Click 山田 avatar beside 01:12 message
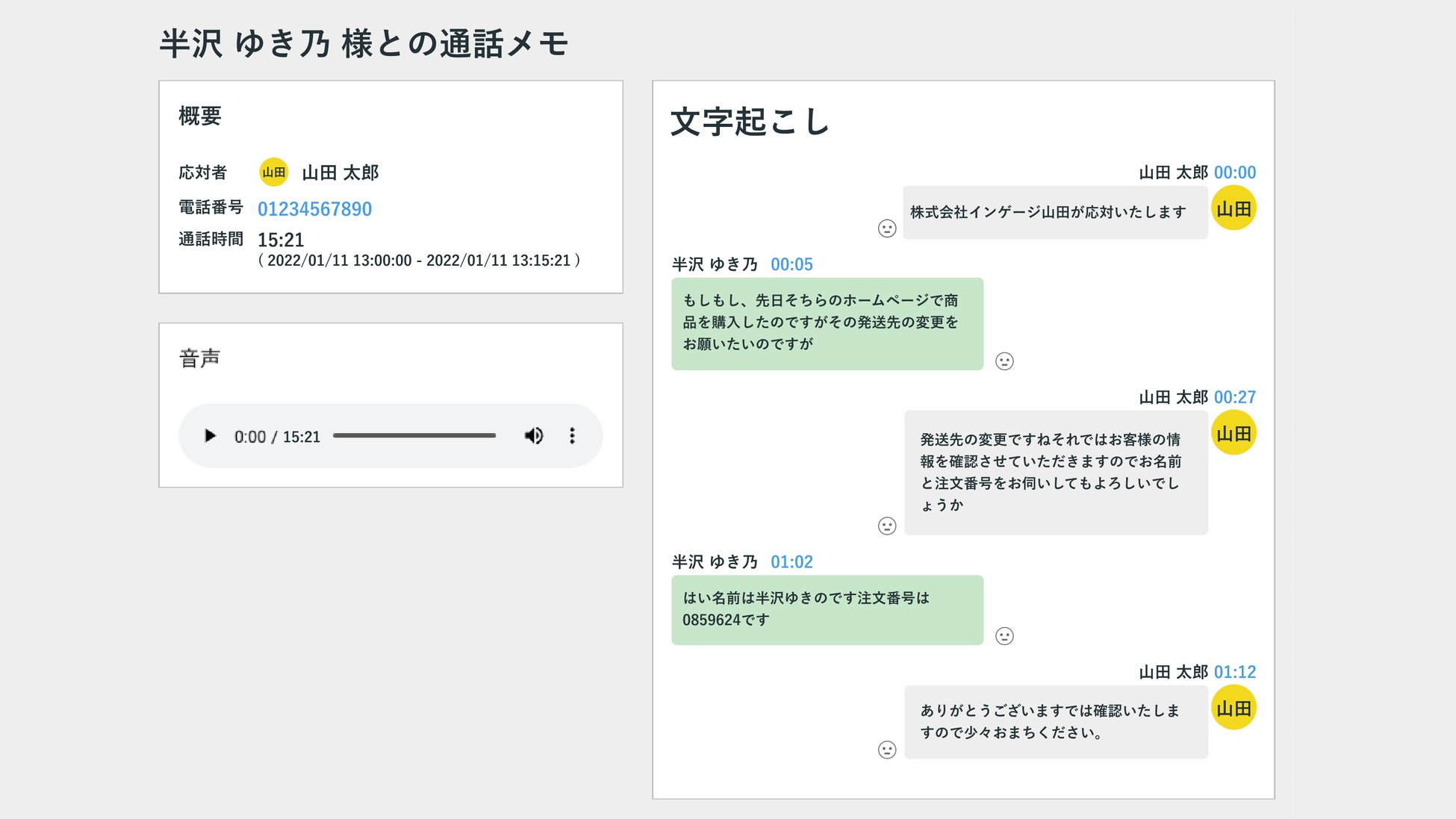 pyautogui.click(x=1233, y=708)
